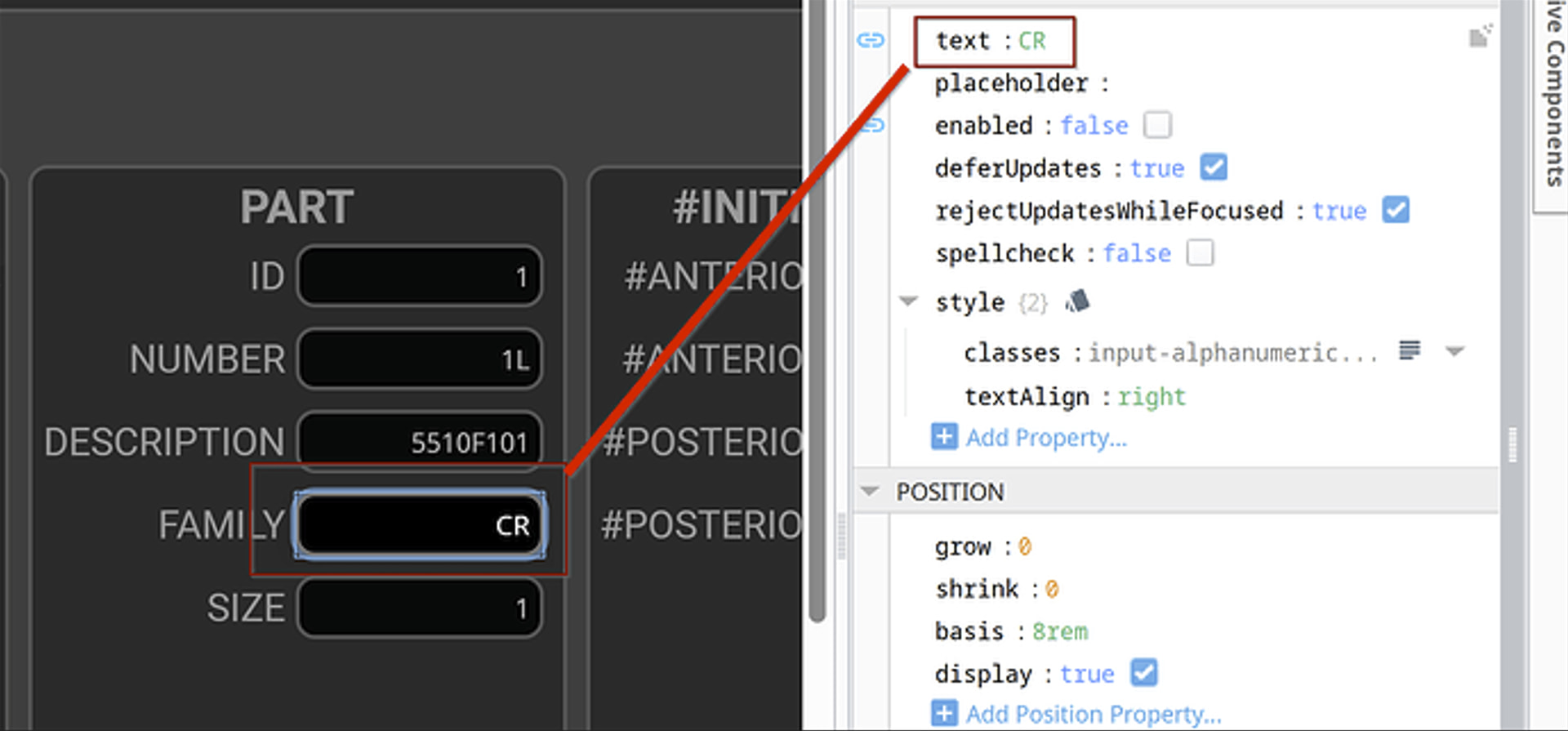Viewport: 1568px width, 731px height.
Task: Click the NUMBER label
Action: pos(207,359)
